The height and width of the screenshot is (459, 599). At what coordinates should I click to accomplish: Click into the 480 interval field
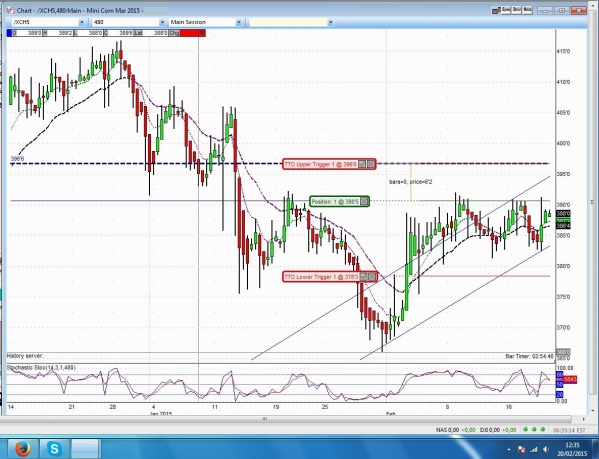[125, 23]
